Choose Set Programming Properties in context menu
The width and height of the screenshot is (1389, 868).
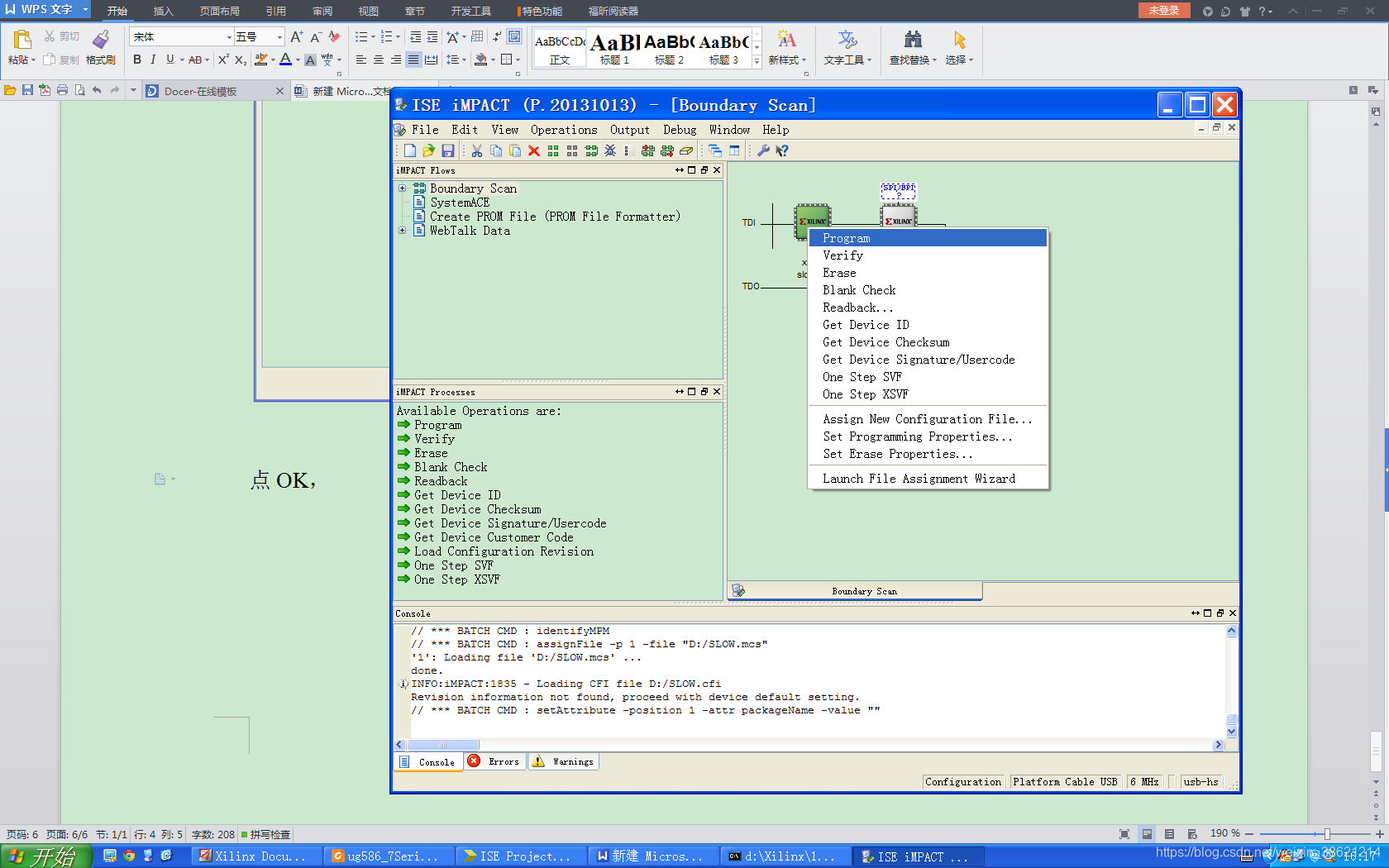click(x=928, y=436)
